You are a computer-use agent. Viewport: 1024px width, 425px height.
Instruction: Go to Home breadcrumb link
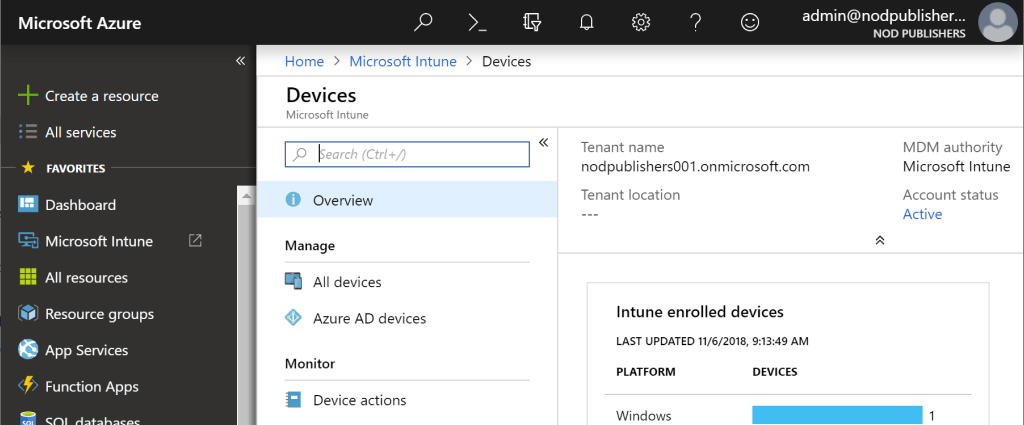(304, 61)
